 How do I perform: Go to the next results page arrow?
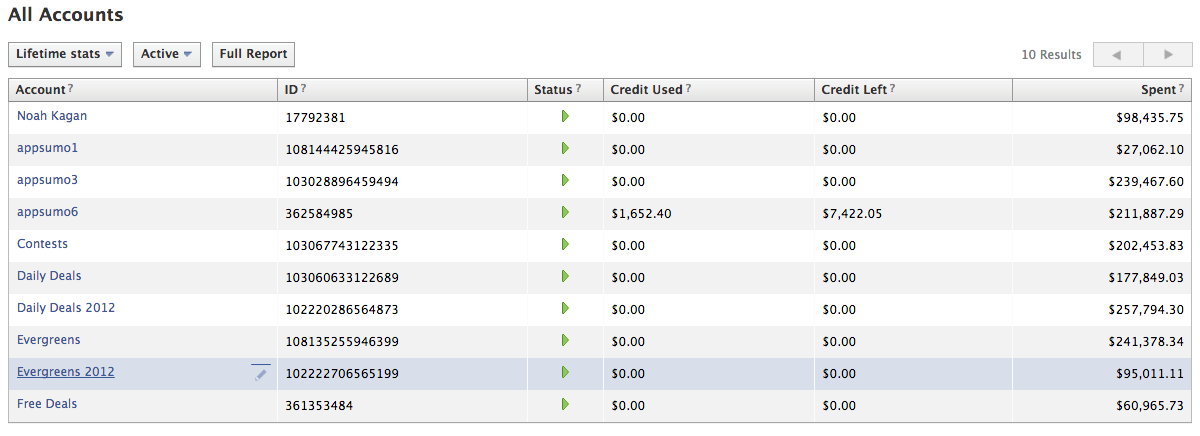(x=1167, y=55)
